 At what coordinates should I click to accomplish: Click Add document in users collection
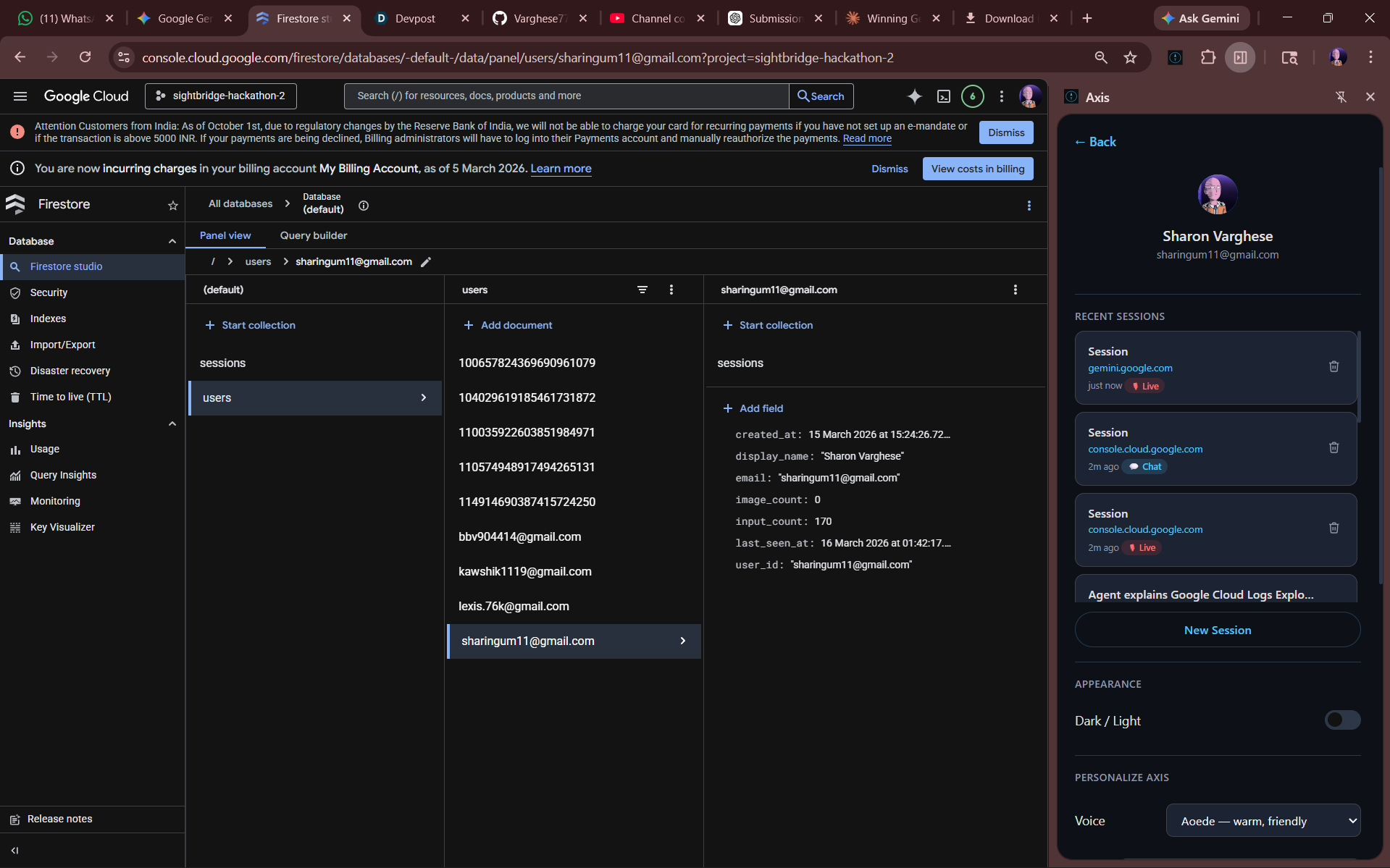[x=508, y=325]
